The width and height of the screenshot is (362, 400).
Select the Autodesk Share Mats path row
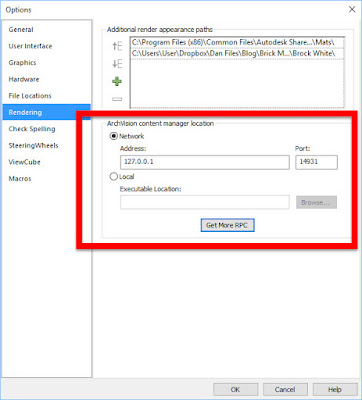coord(237,42)
